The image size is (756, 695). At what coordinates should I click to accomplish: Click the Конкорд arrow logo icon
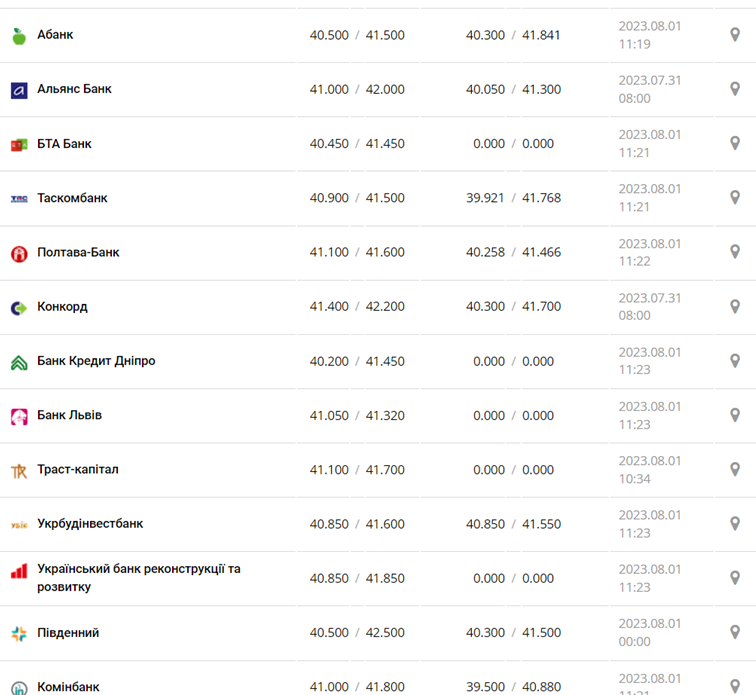click(19, 308)
